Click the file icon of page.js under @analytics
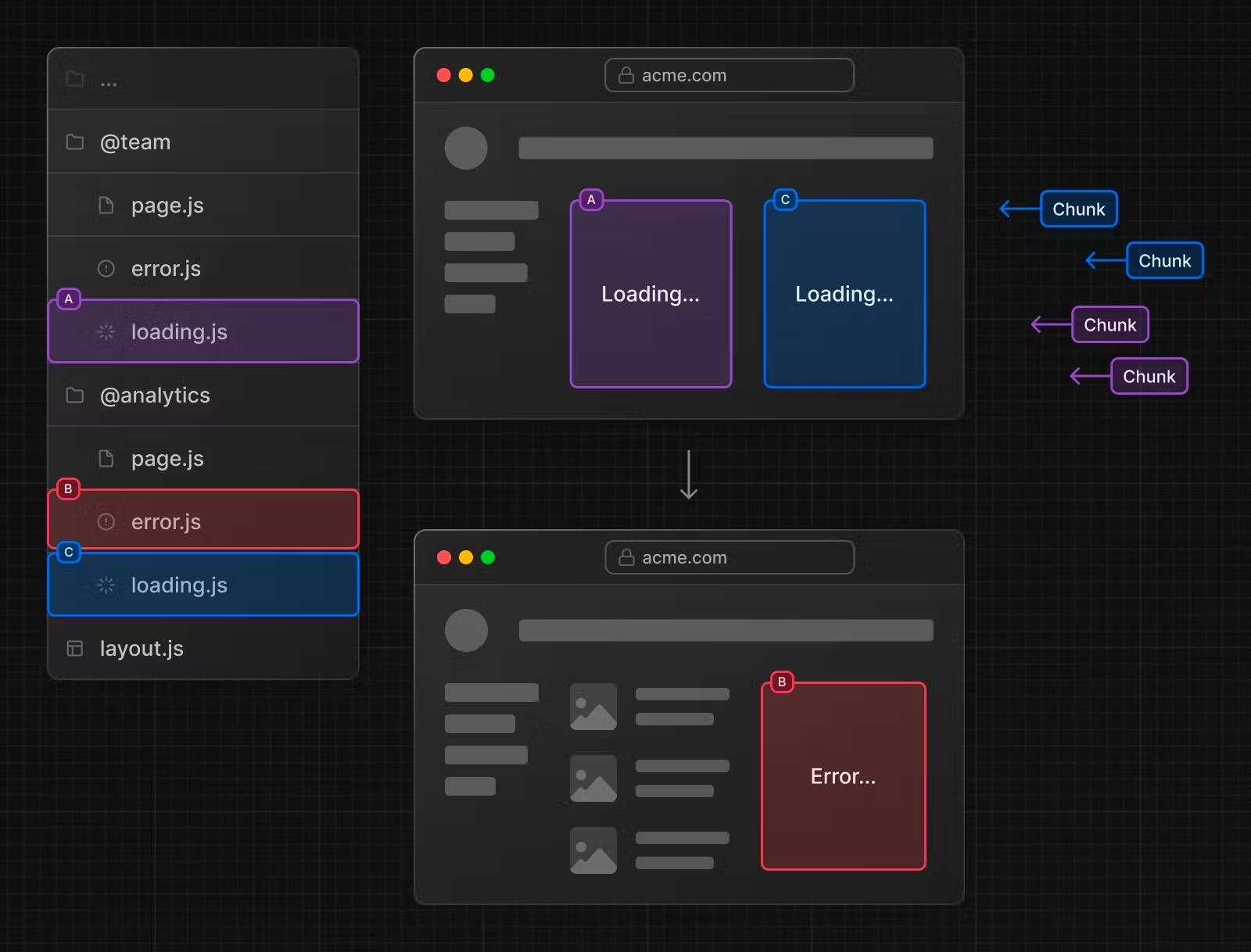 (x=106, y=459)
